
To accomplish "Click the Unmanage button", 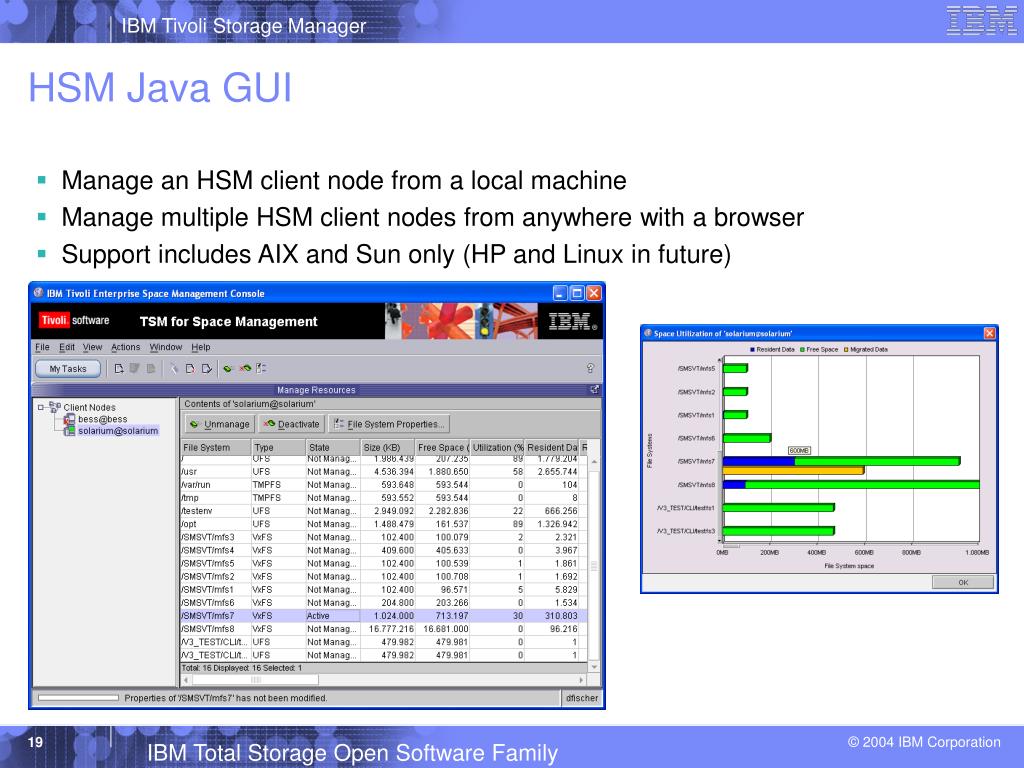I will (219, 424).
